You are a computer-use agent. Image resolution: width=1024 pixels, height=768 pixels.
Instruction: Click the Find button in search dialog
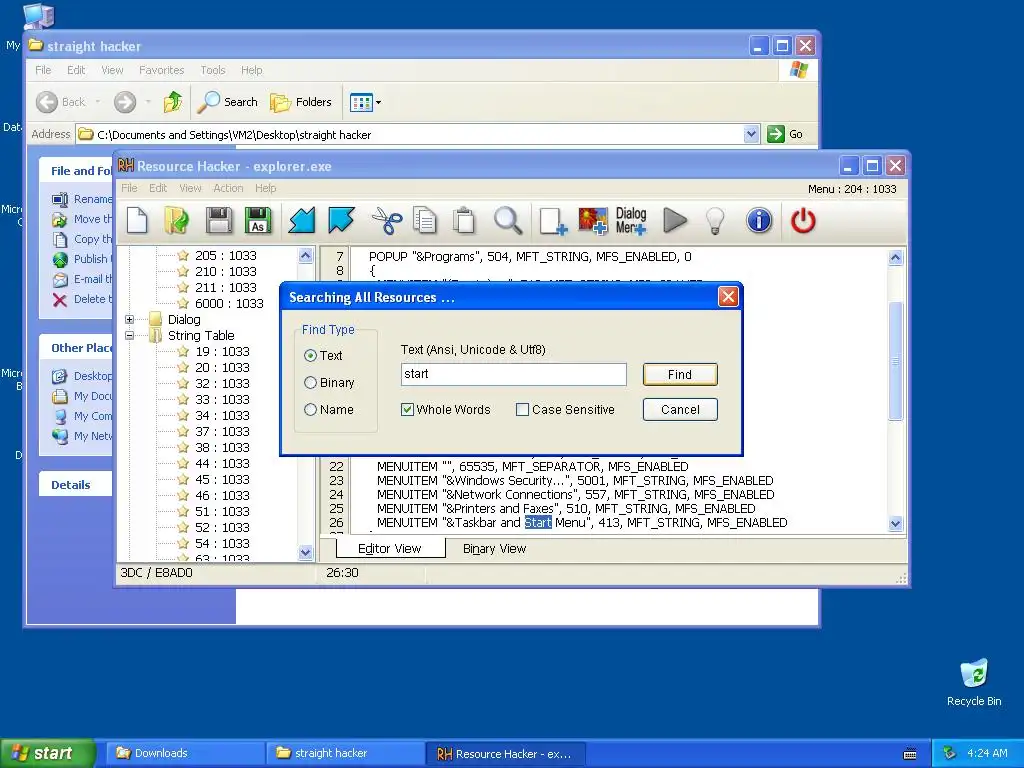coord(680,374)
